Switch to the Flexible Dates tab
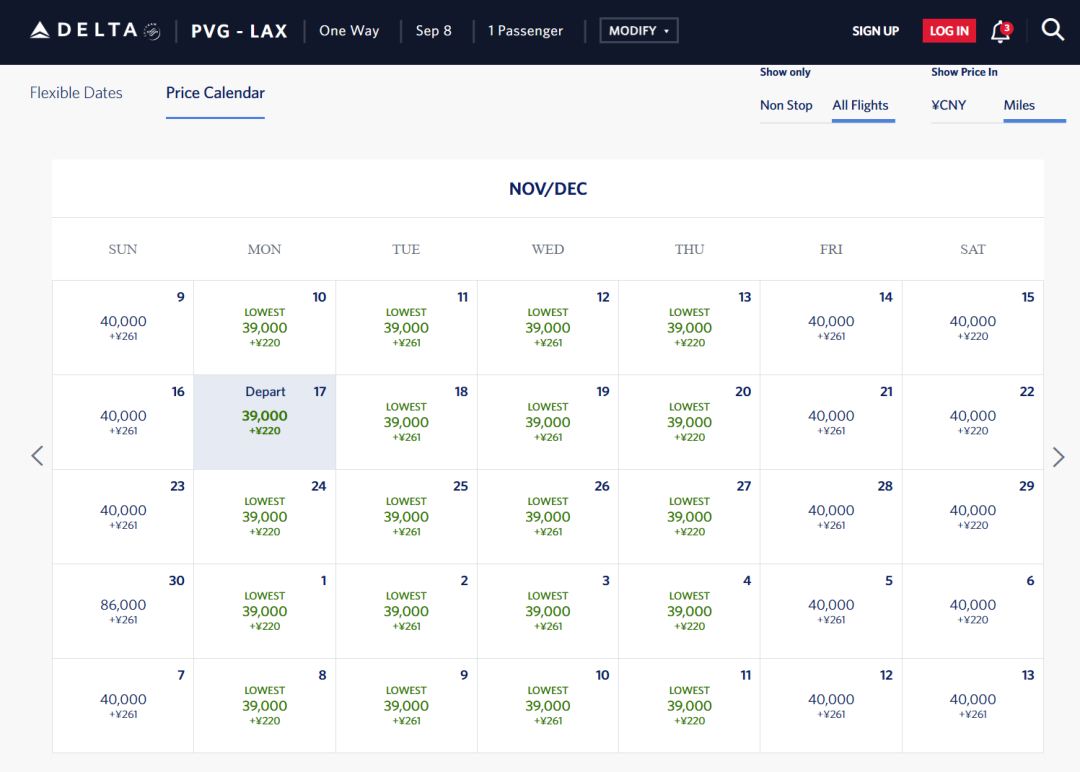This screenshot has width=1080, height=772. point(76,93)
